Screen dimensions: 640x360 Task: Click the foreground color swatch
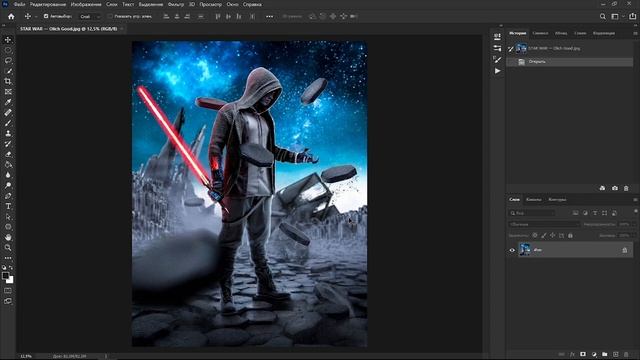[x=5, y=276]
